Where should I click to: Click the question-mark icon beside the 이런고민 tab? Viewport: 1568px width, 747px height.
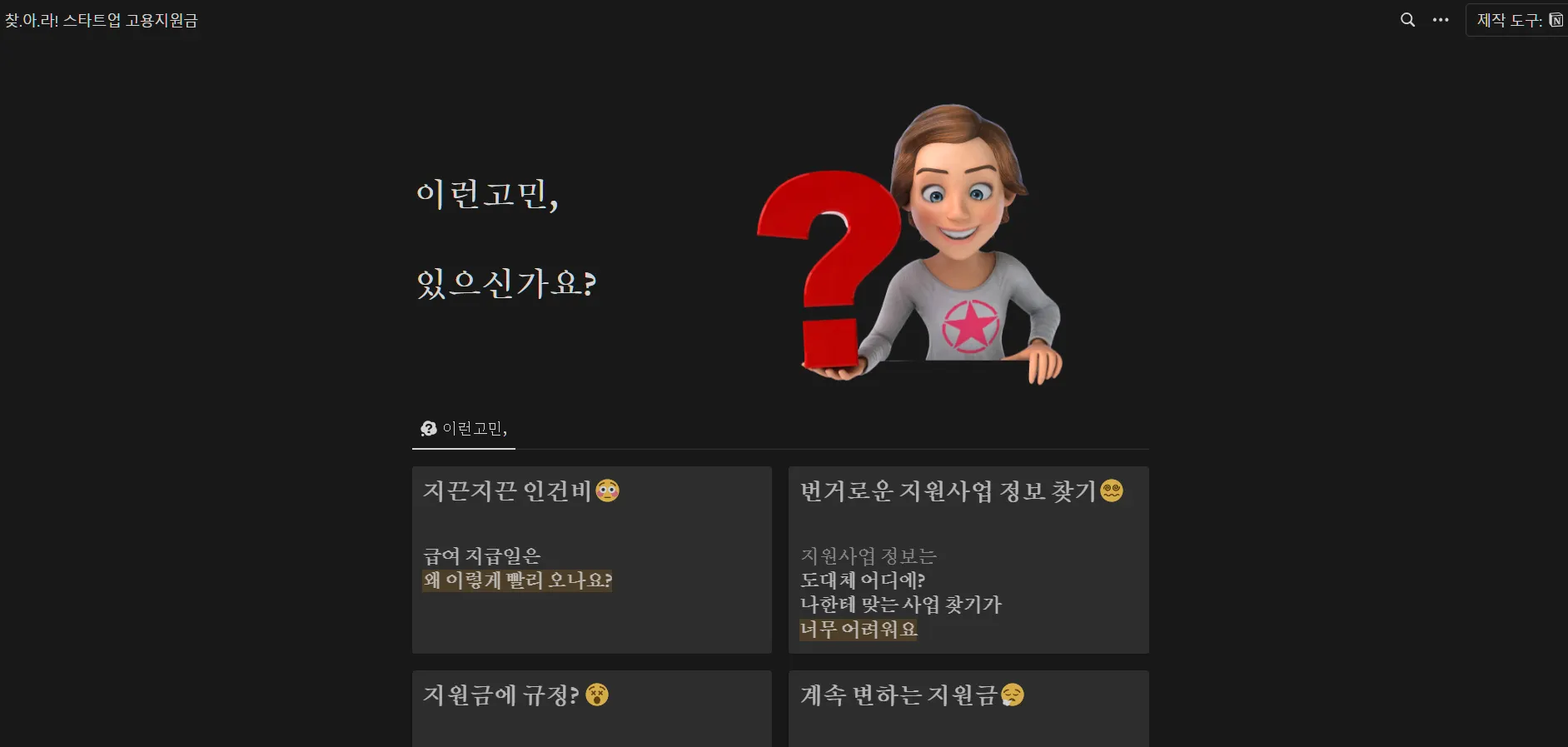(428, 429)
